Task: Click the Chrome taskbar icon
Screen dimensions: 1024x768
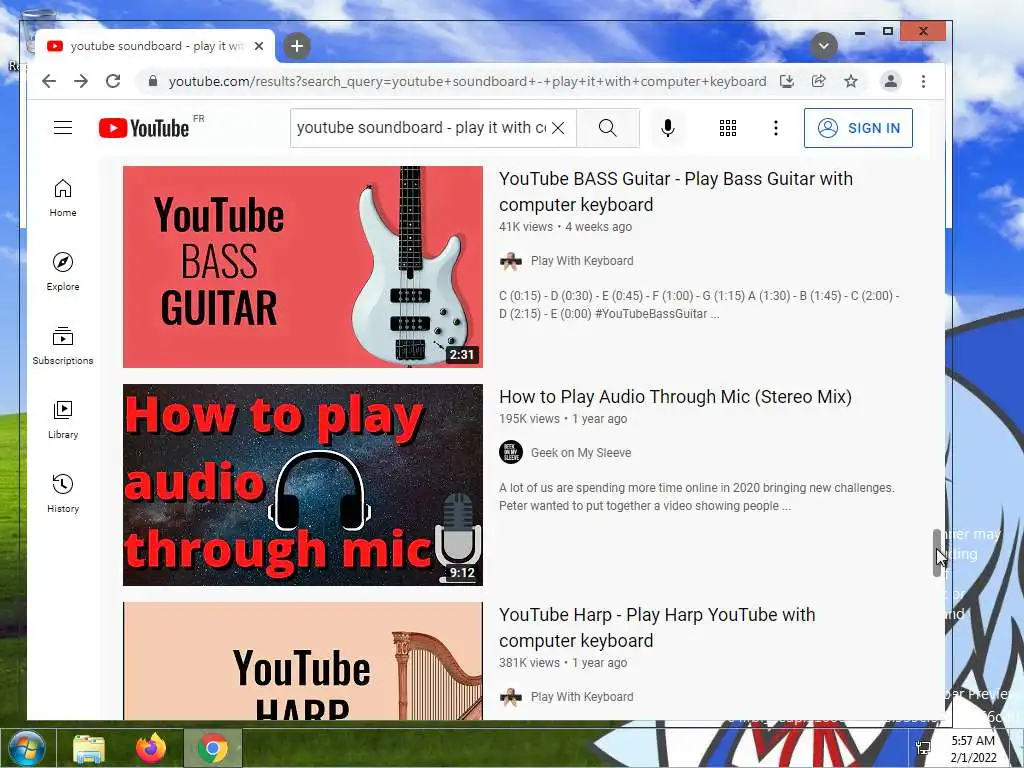Action: tap(212, 748)
